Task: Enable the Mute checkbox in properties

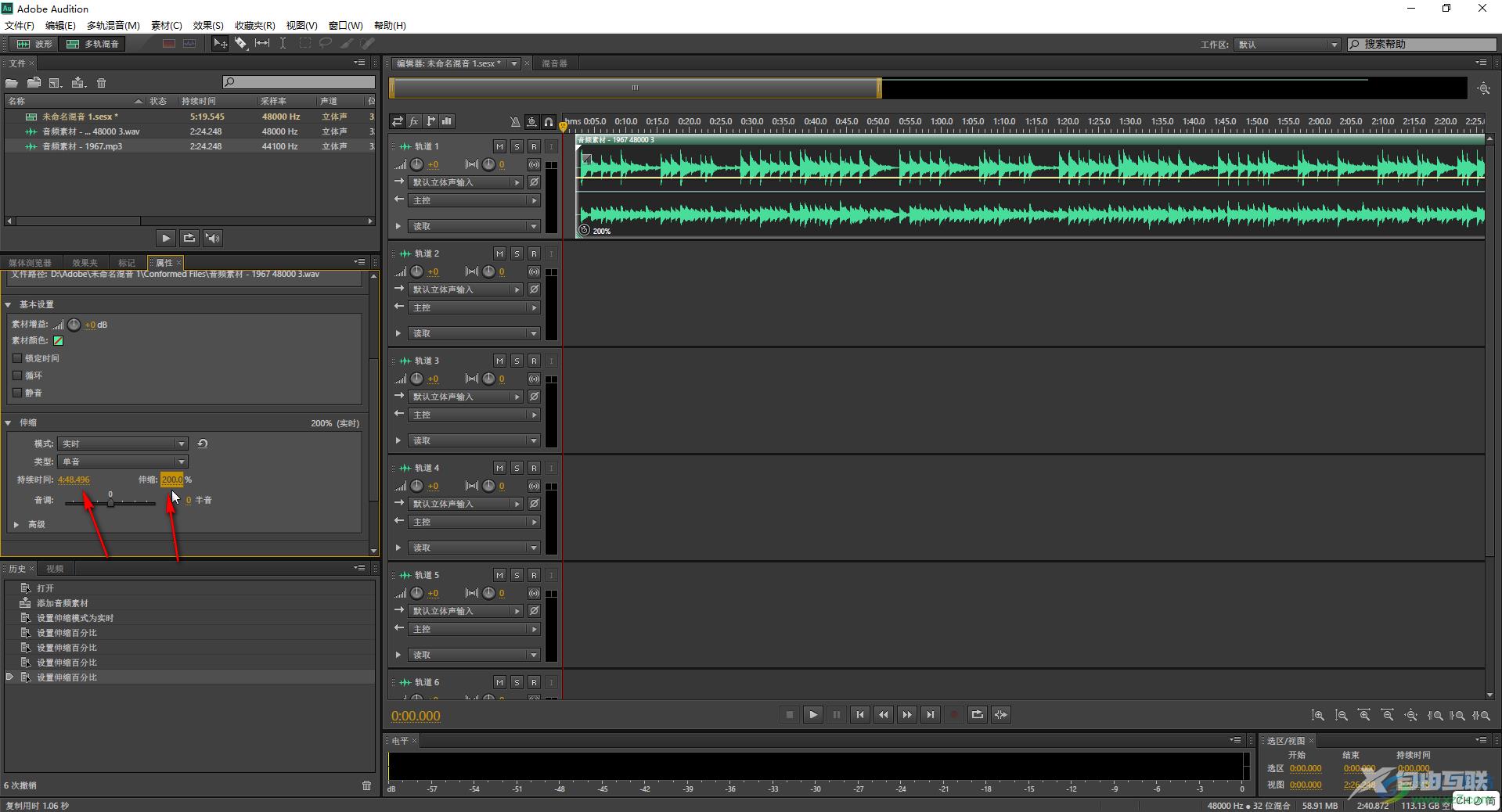Action: [17, 393]
